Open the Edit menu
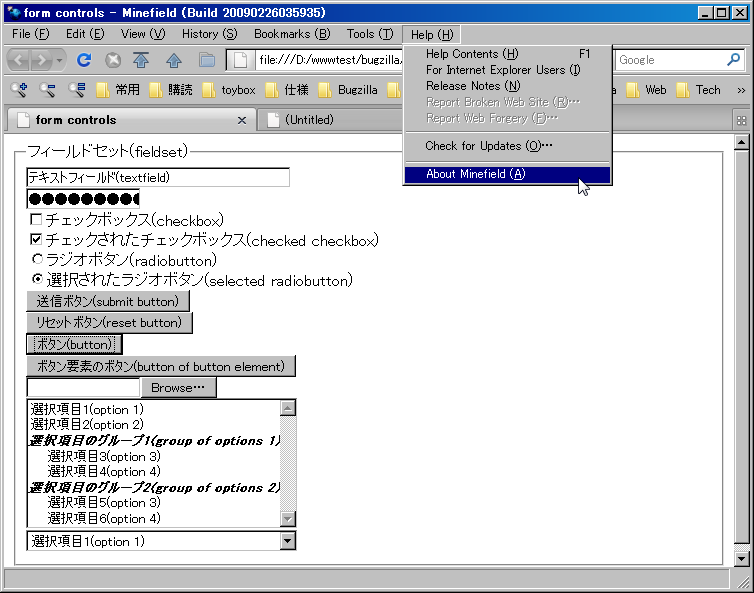Image resolution: width=754 pixels, height=593 pixels. point(85,34)
